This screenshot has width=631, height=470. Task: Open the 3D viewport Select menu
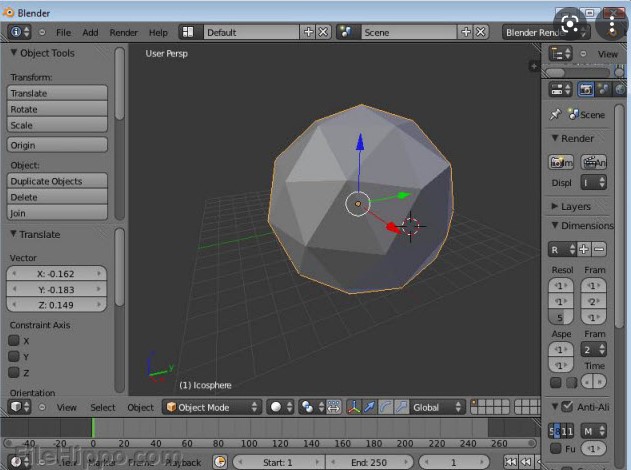(103, 407)
